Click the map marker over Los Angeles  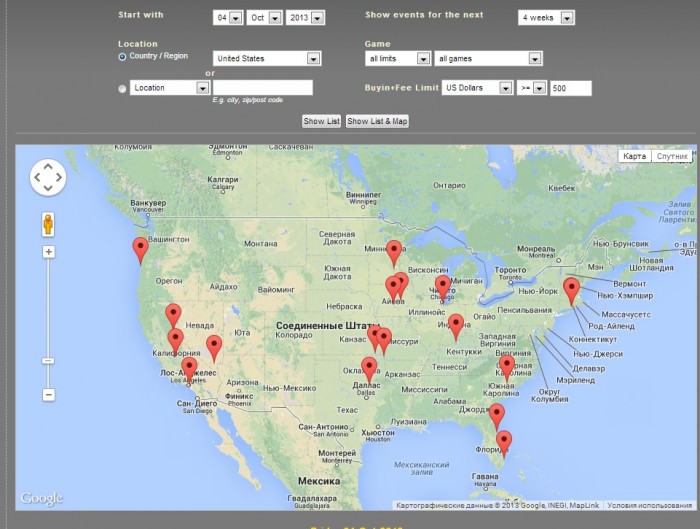pyautogui.click(x=189, y=370)
